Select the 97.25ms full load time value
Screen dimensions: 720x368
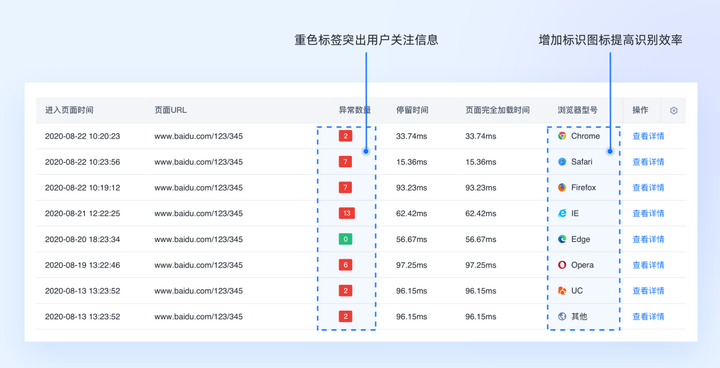pos(481,265)
